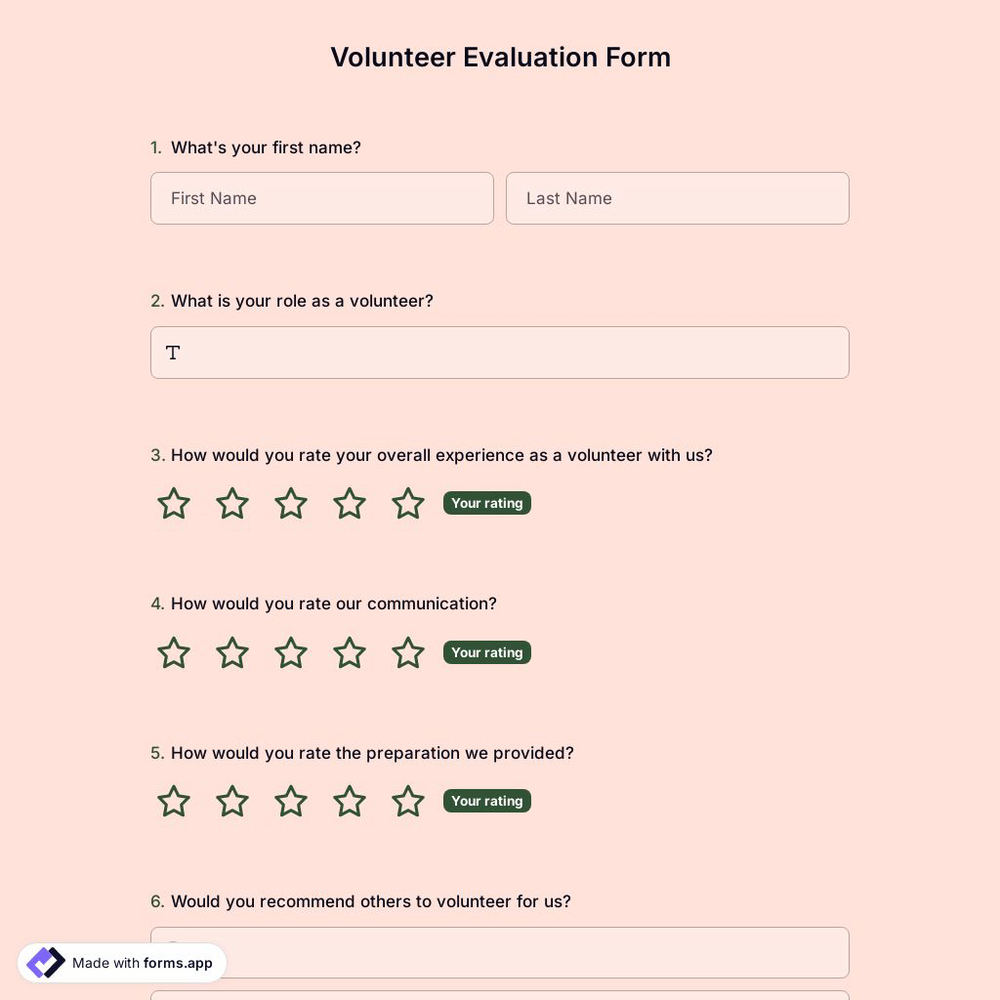Select the first star for overall experience
Viewport: 1000px width, 1000px height.
pos(172,503)
